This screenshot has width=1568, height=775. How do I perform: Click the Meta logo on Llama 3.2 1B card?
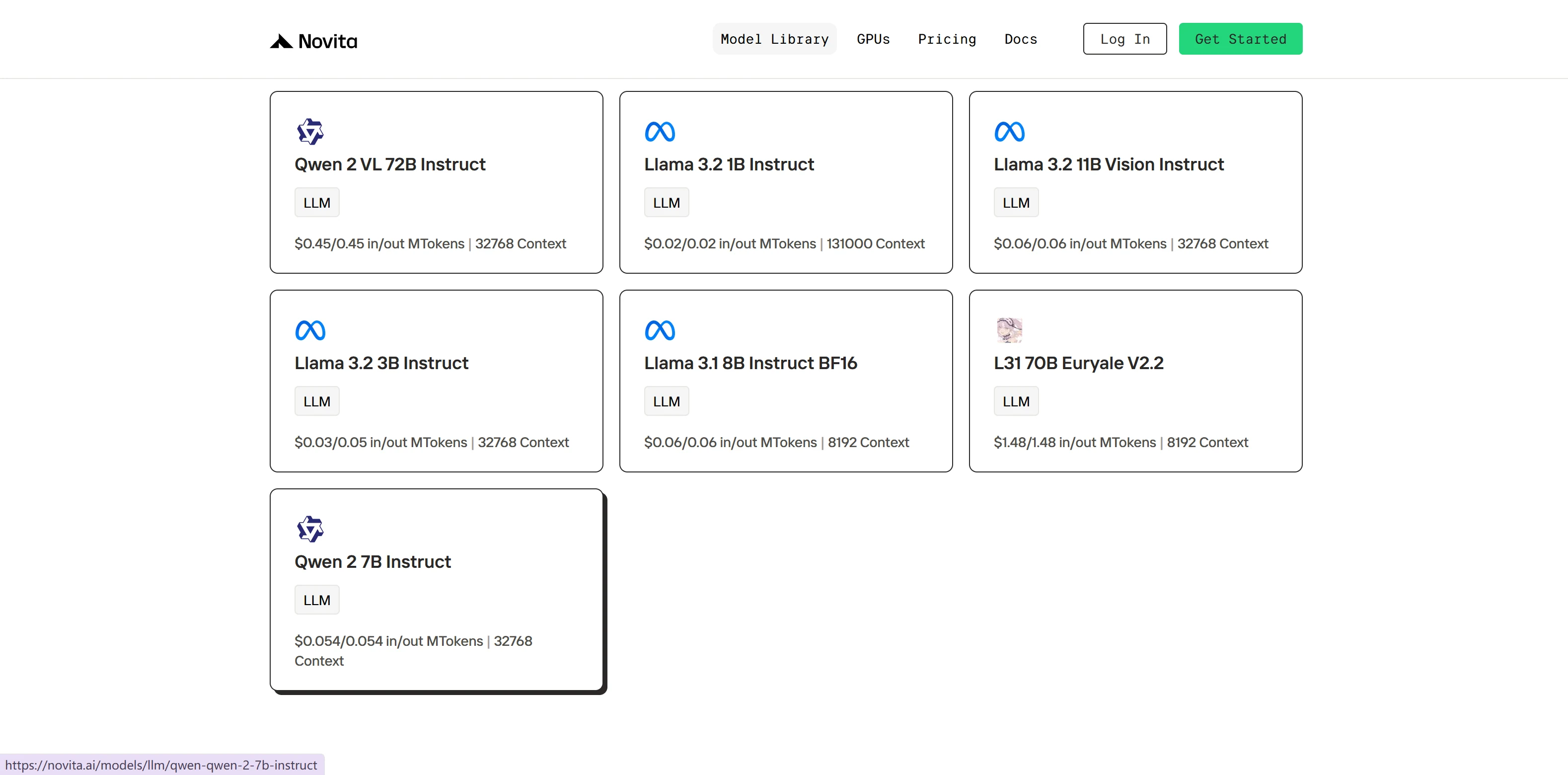(660, 132)
